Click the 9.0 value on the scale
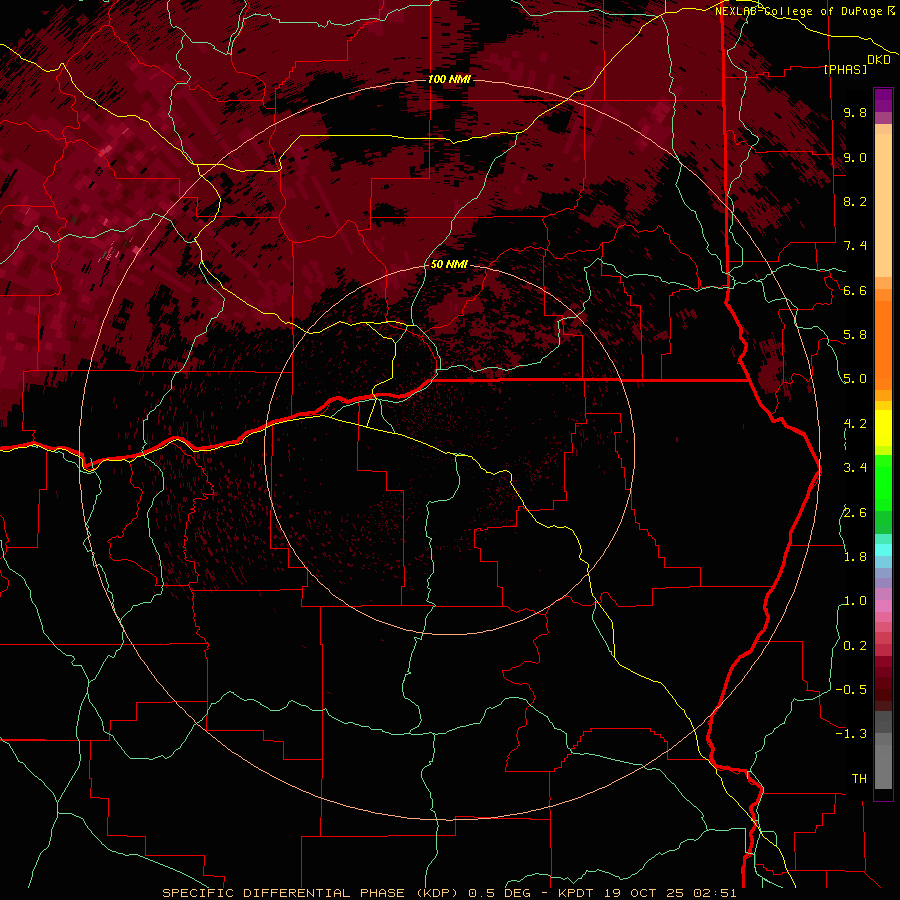The image size is (900, 900). pos(855,157)
